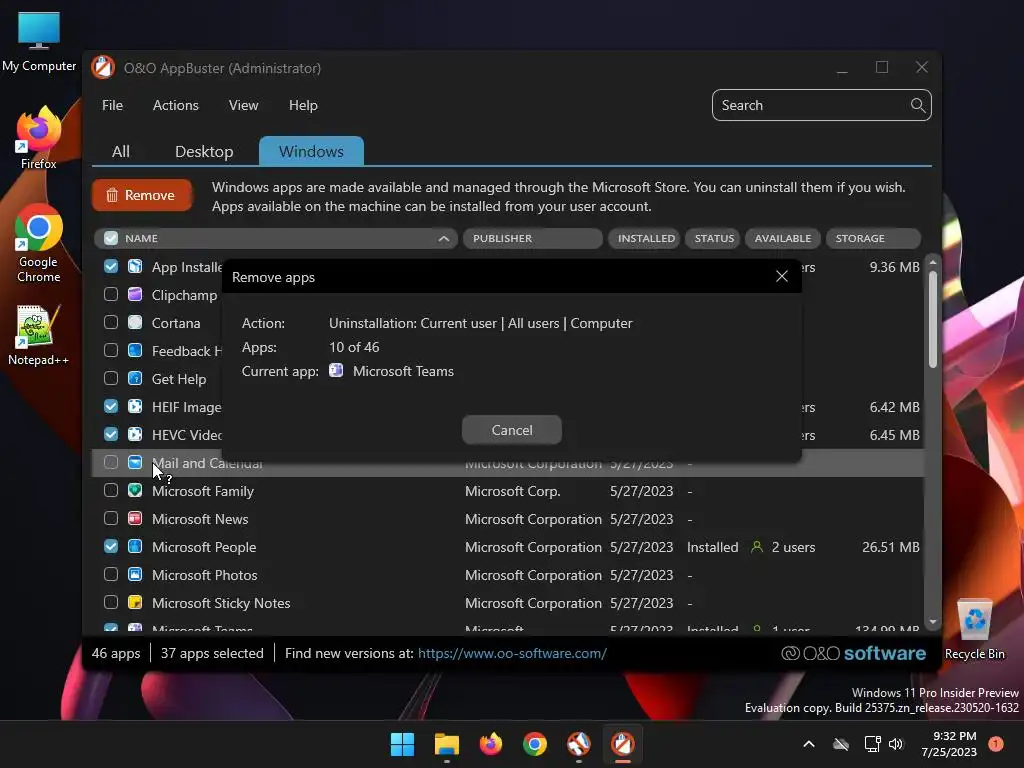Click the taskbar clock and date
This screenshot has height=768, width=1024.
click(x=949, y=744)
